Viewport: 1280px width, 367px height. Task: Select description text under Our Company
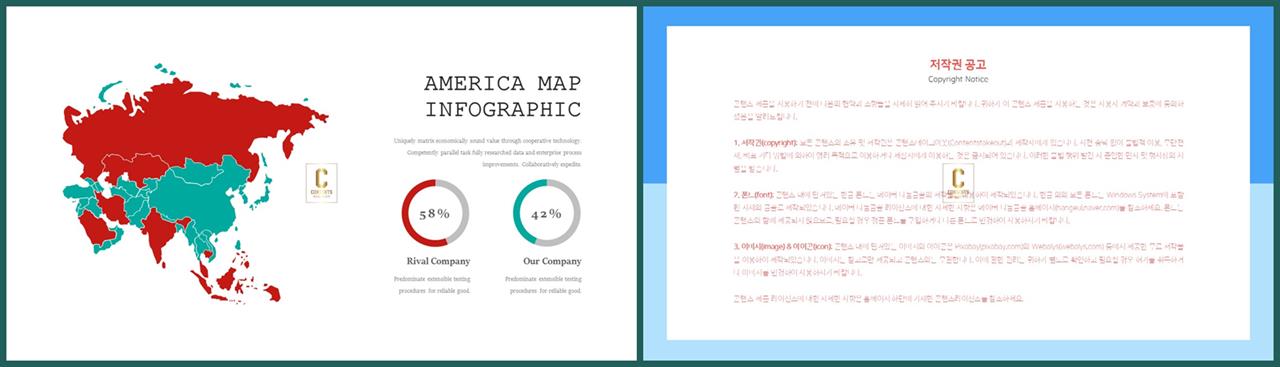pos(544,285)
